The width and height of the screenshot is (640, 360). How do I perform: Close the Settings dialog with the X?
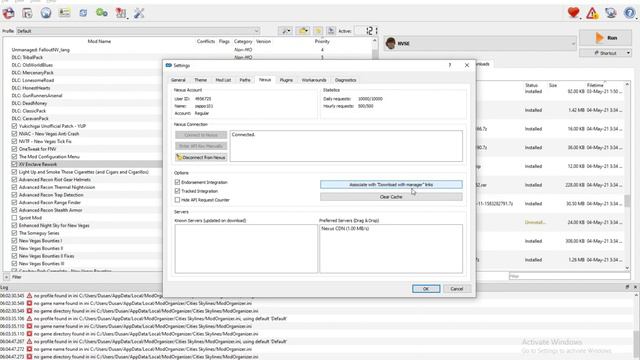tap(467, 65)
